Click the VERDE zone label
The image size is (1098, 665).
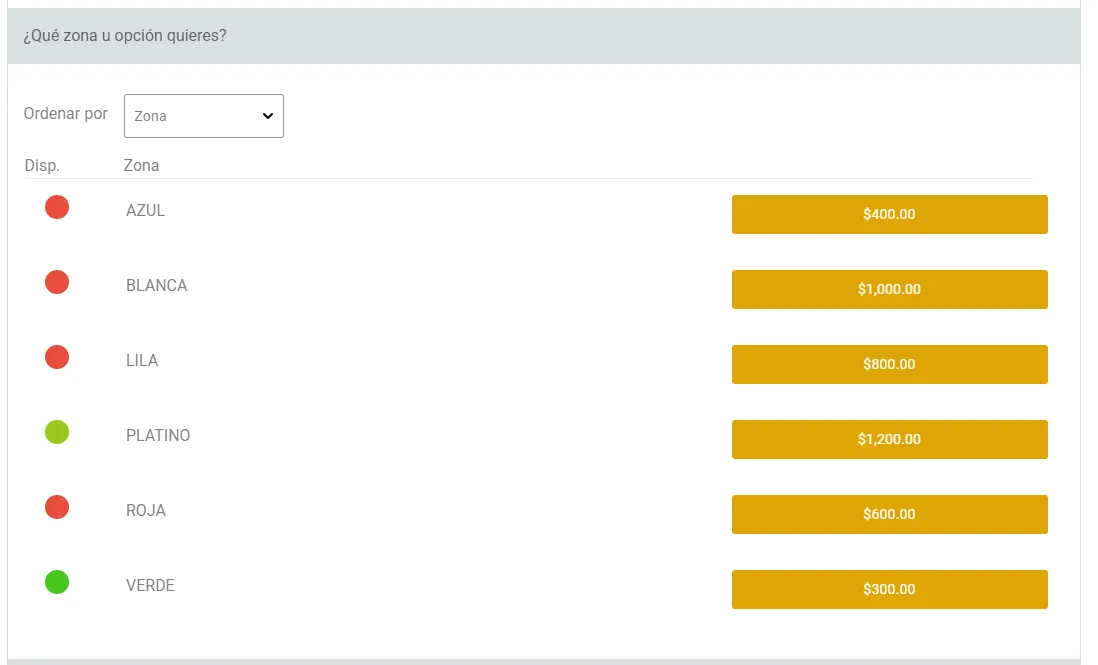coord(150,586)
